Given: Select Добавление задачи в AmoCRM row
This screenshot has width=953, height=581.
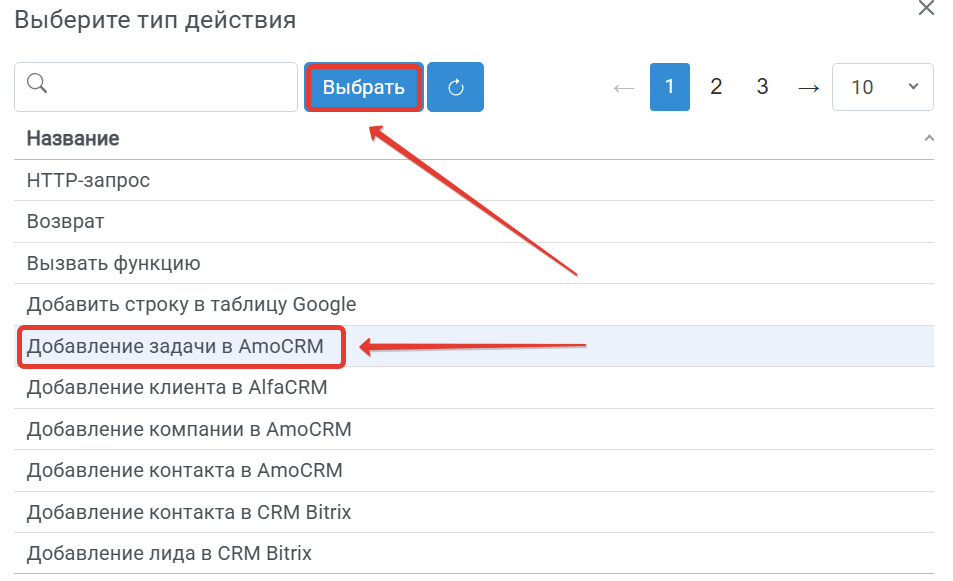Looking at the screenshot, I should point(474,346).
